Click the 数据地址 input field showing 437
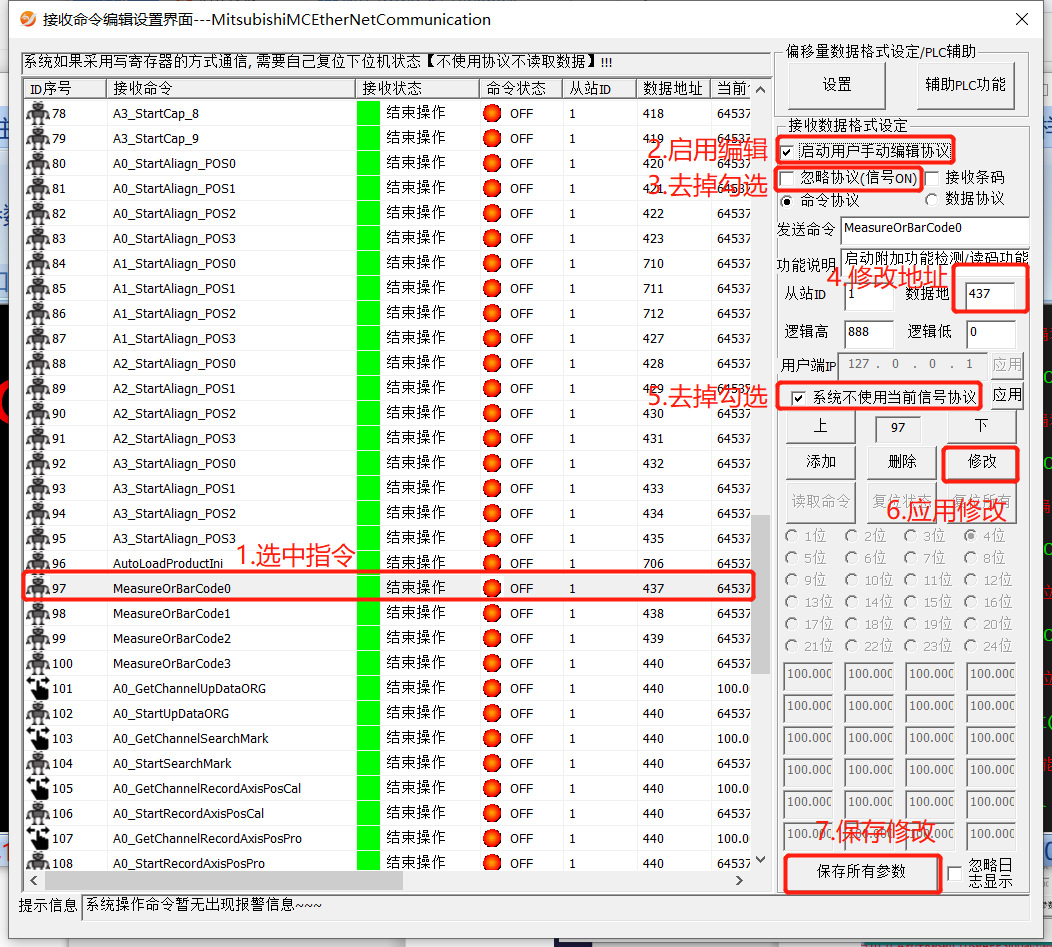1052x947 pixels. [x=989, y=294]
